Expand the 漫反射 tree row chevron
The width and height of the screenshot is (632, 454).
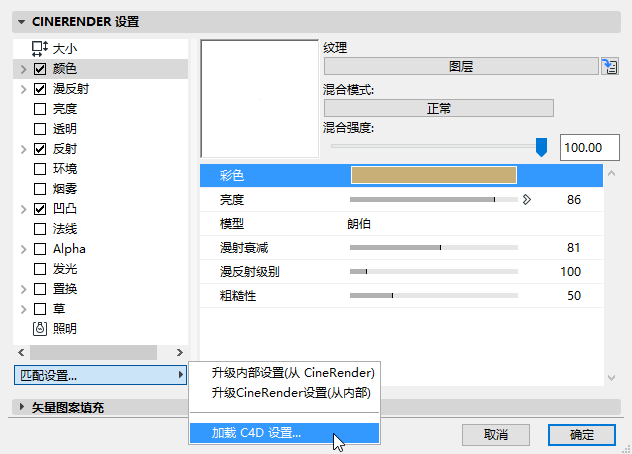(23, 89)
